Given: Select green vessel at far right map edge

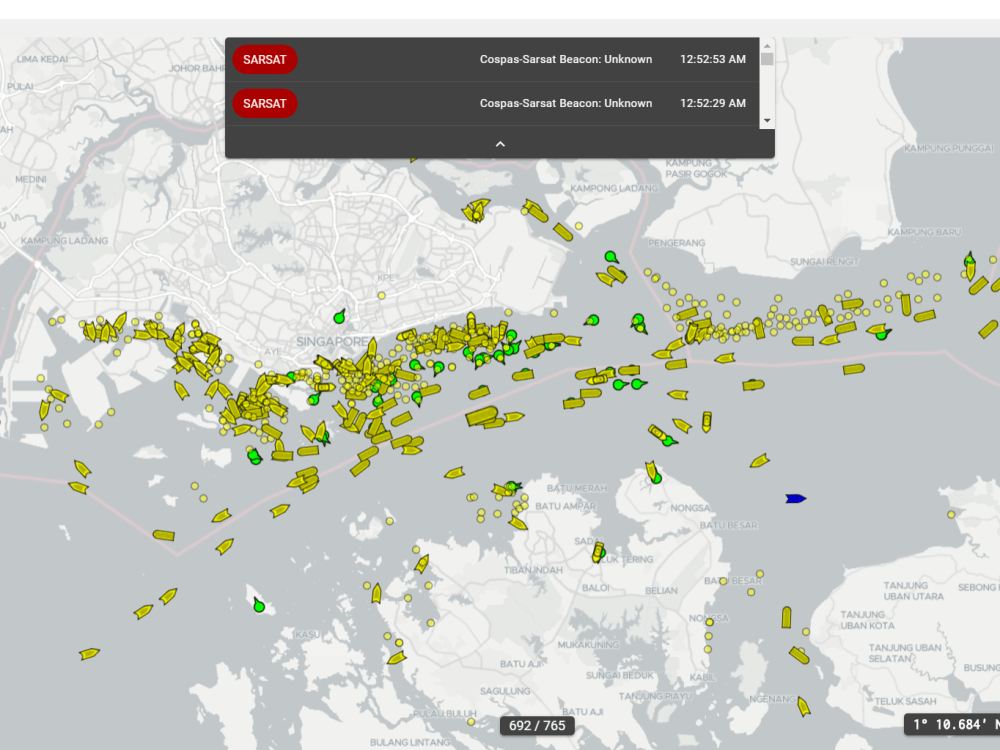Looking at the screenshot, I should (x=969, y=260).
